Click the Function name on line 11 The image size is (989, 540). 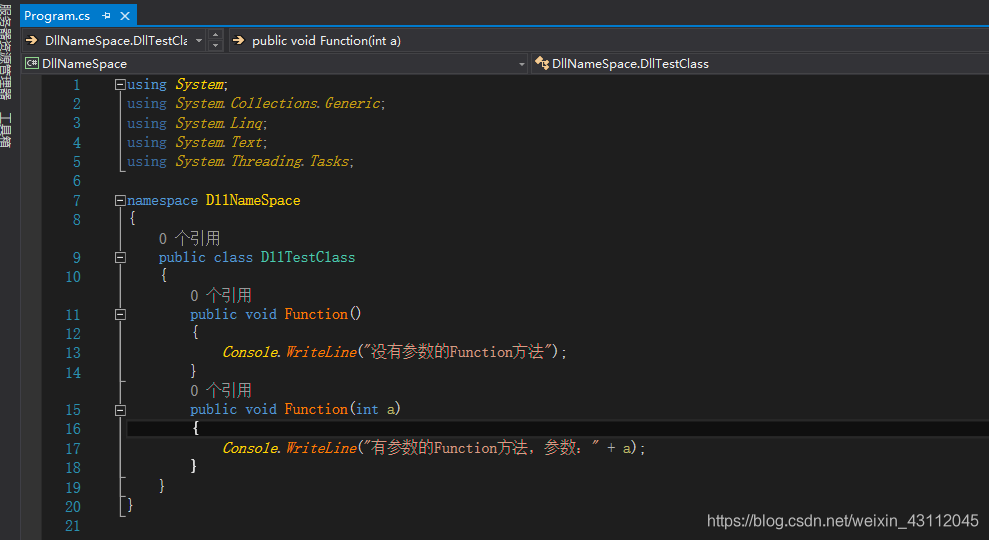[x=316, y=314]
